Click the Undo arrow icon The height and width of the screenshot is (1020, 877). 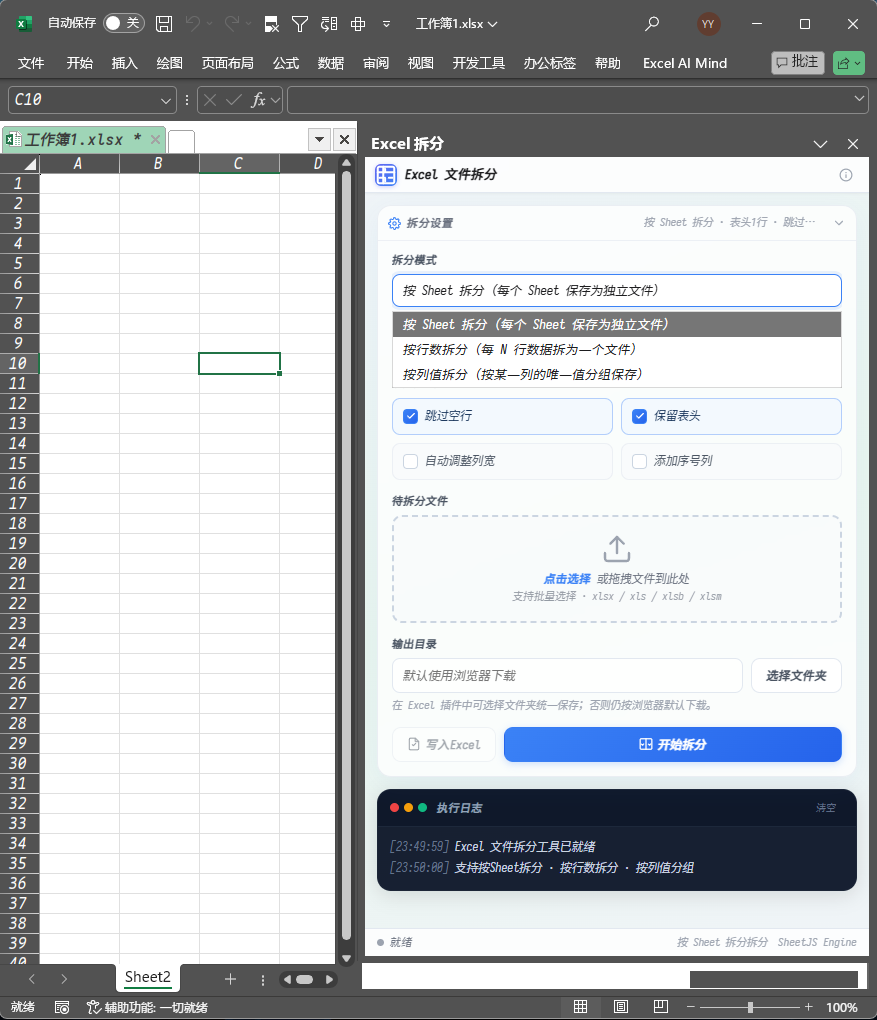point(193,24)
